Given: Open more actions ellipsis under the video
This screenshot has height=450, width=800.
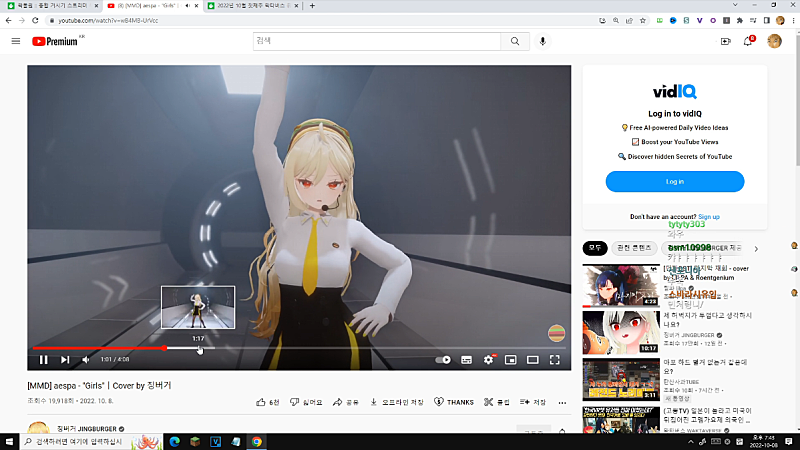Looking at the screenshot, I should coord(562,403).
